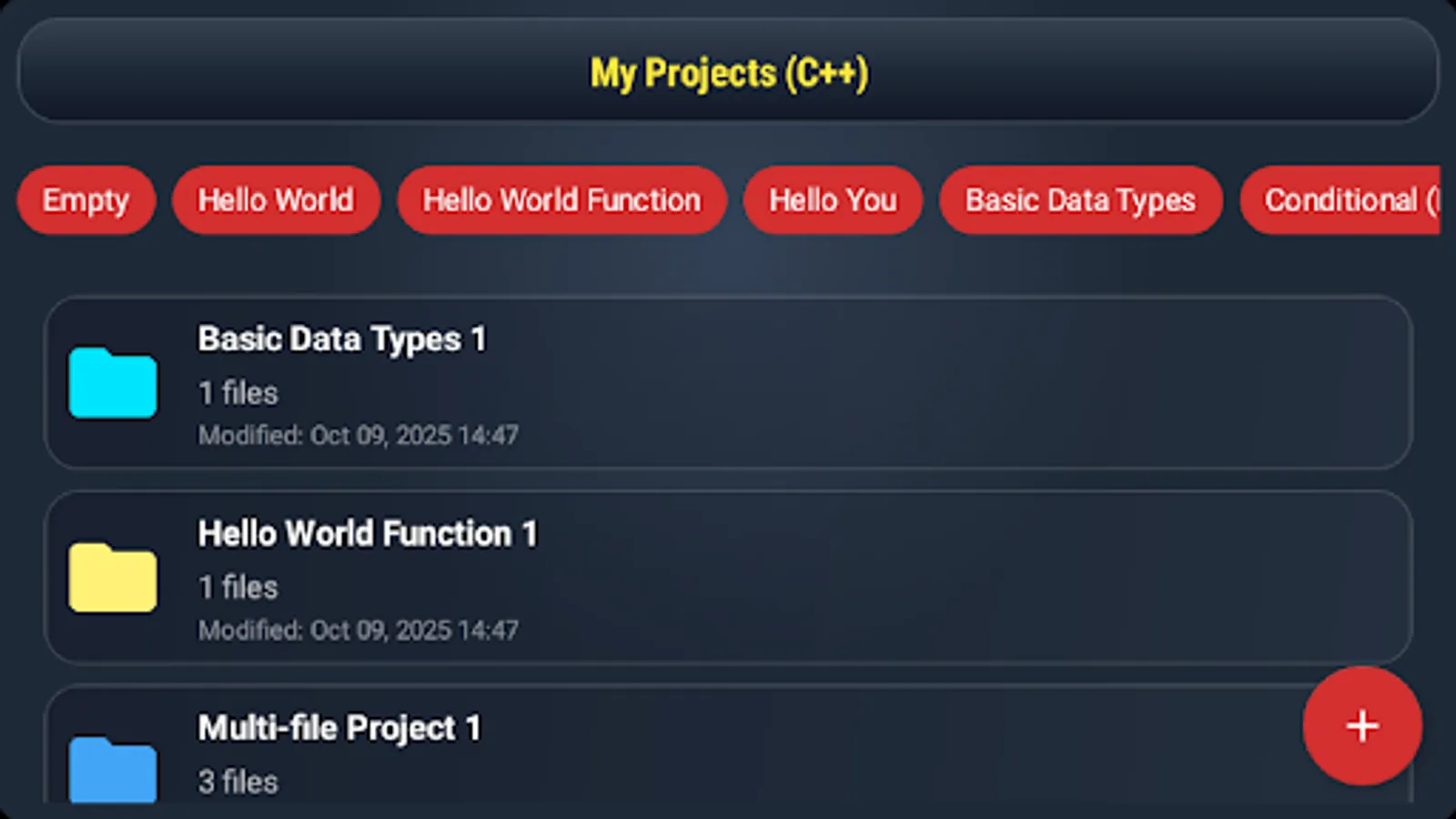Choose the Hello World template chip

coord(276,200)
